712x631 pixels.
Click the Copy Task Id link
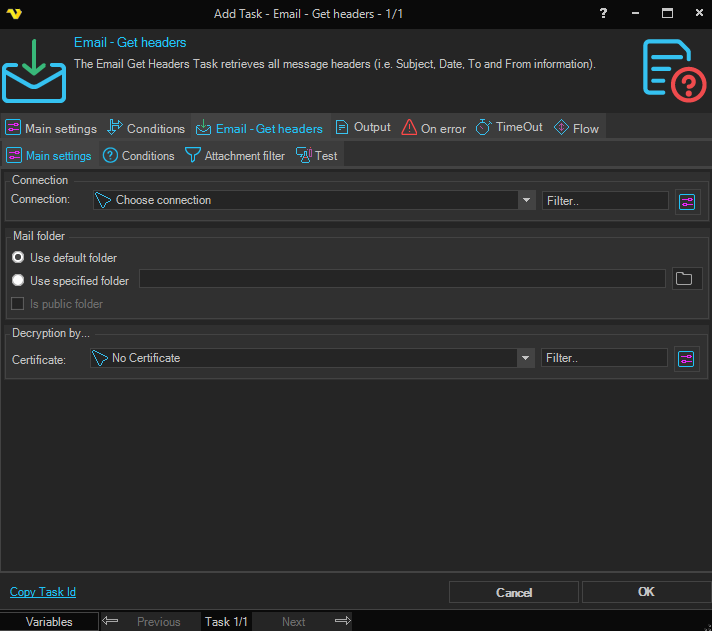pyautogui.click(x=43, y=592)
